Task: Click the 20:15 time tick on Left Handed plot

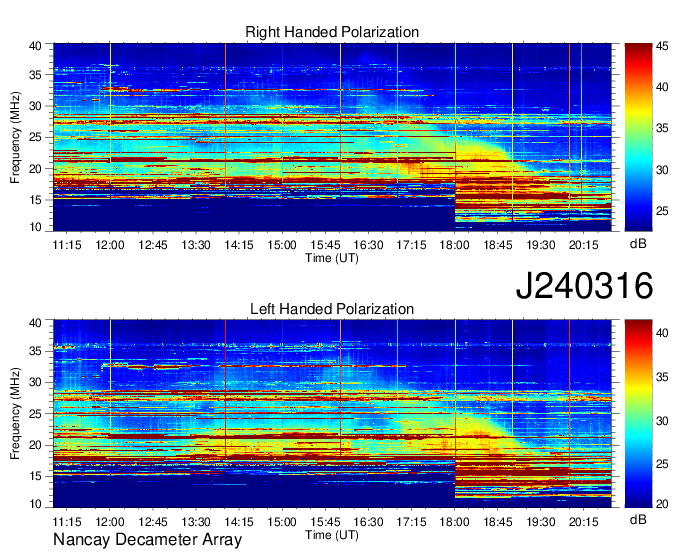Action: [x=583, y=522]
